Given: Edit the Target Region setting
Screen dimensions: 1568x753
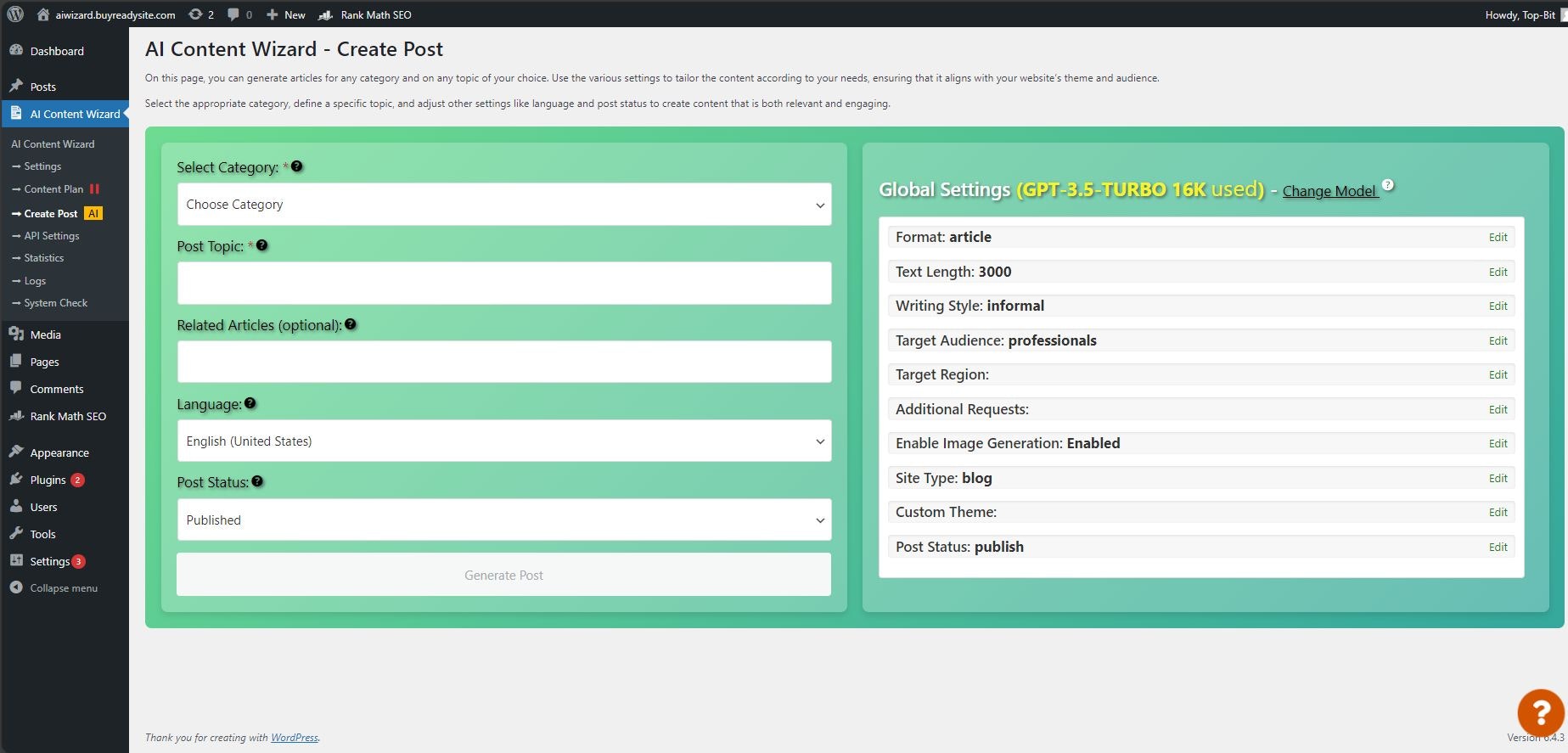Looking at the screenshot, I should (x=1498, y=375).
